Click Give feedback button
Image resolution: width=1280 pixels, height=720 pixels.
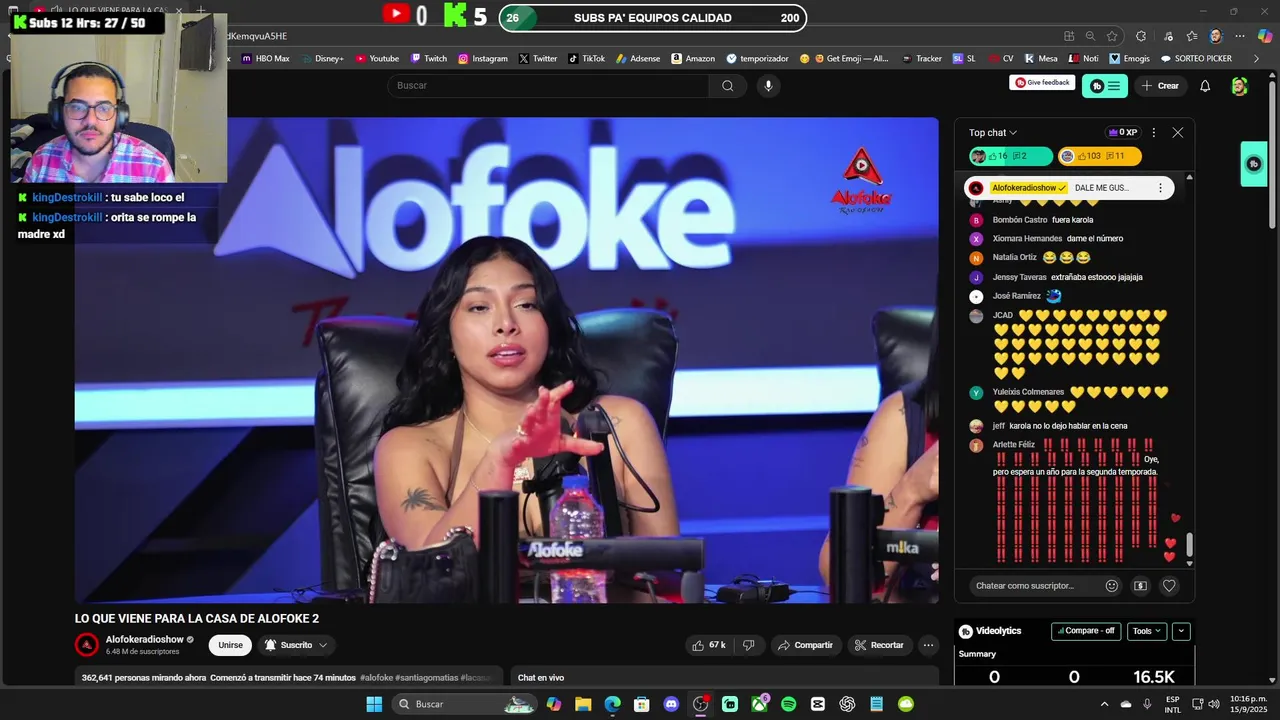click(1043, 83)
